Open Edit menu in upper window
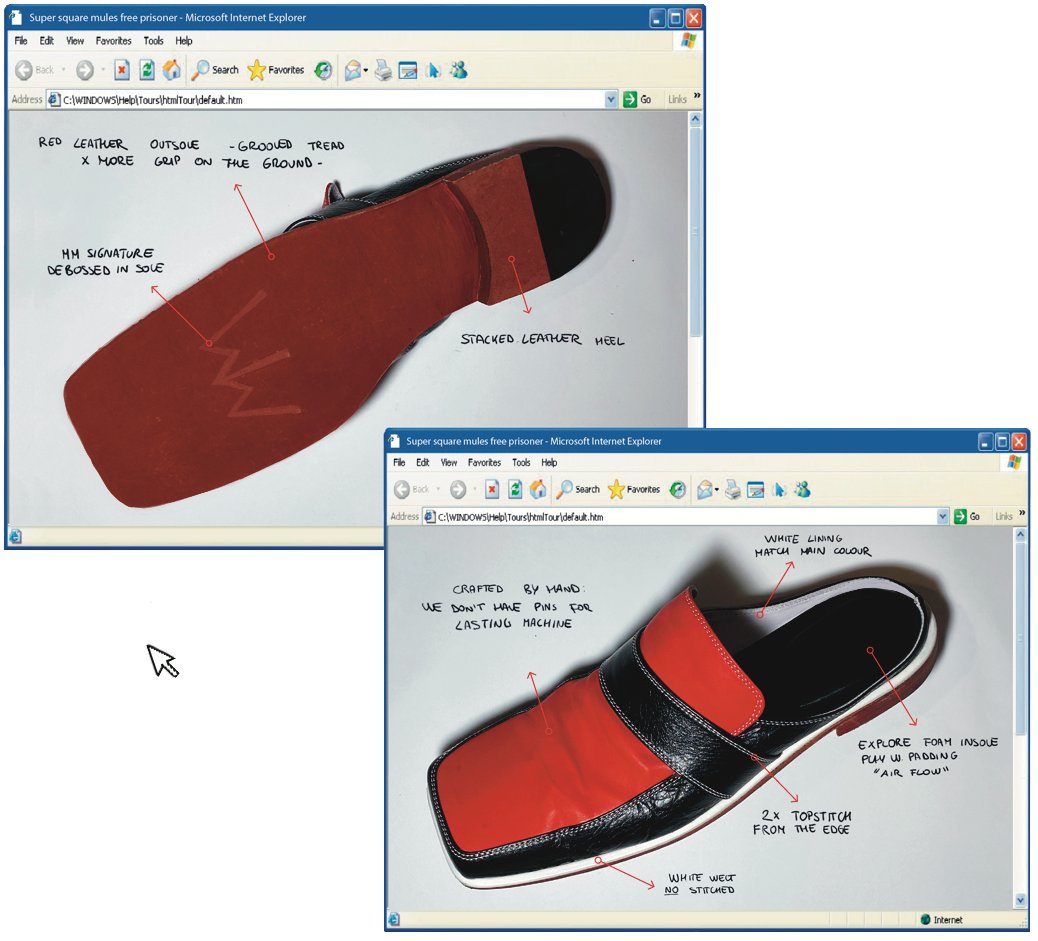Viewport: 1038px width, 941px height. [46, 40]
